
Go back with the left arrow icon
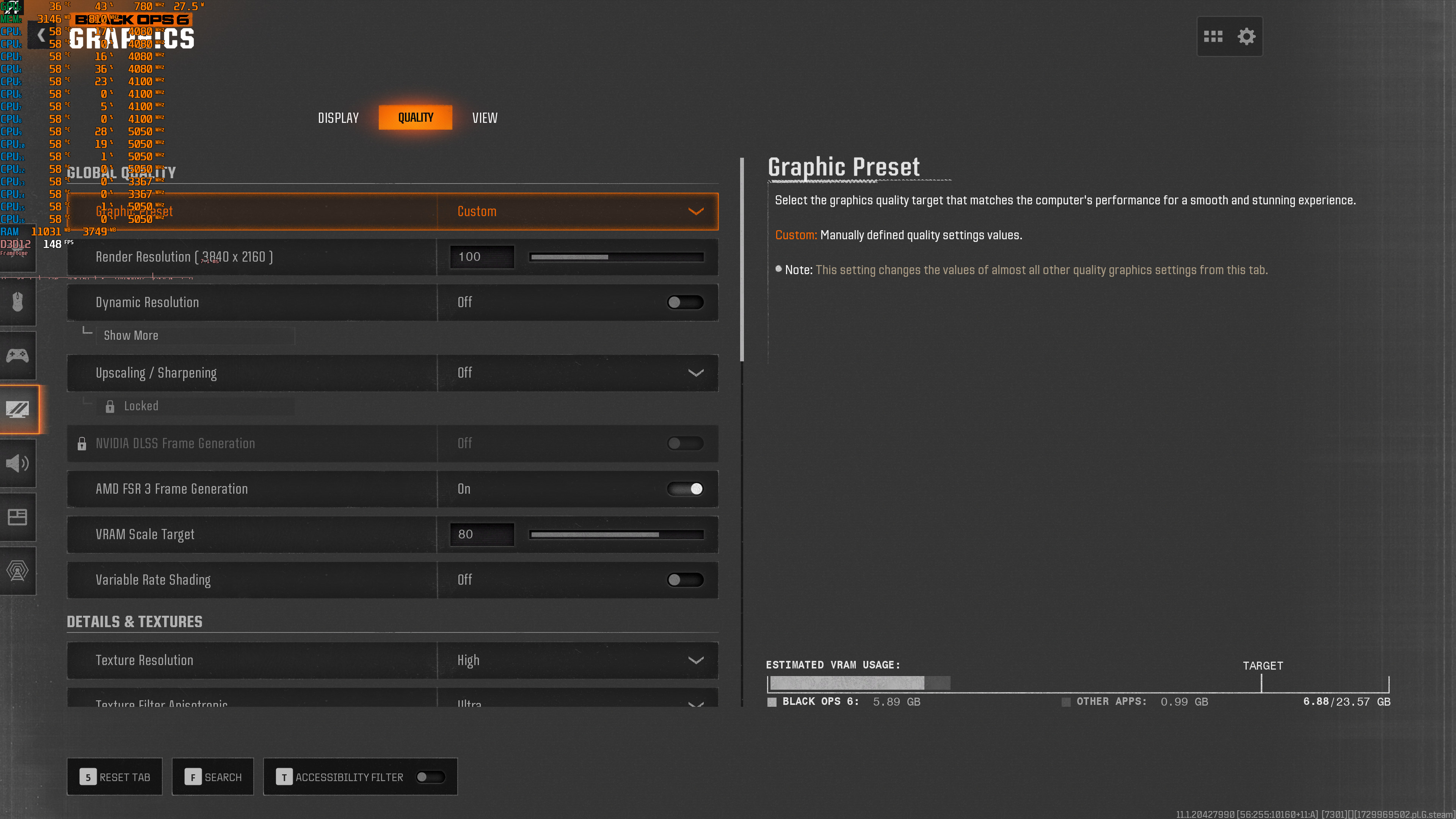(41, 36)
